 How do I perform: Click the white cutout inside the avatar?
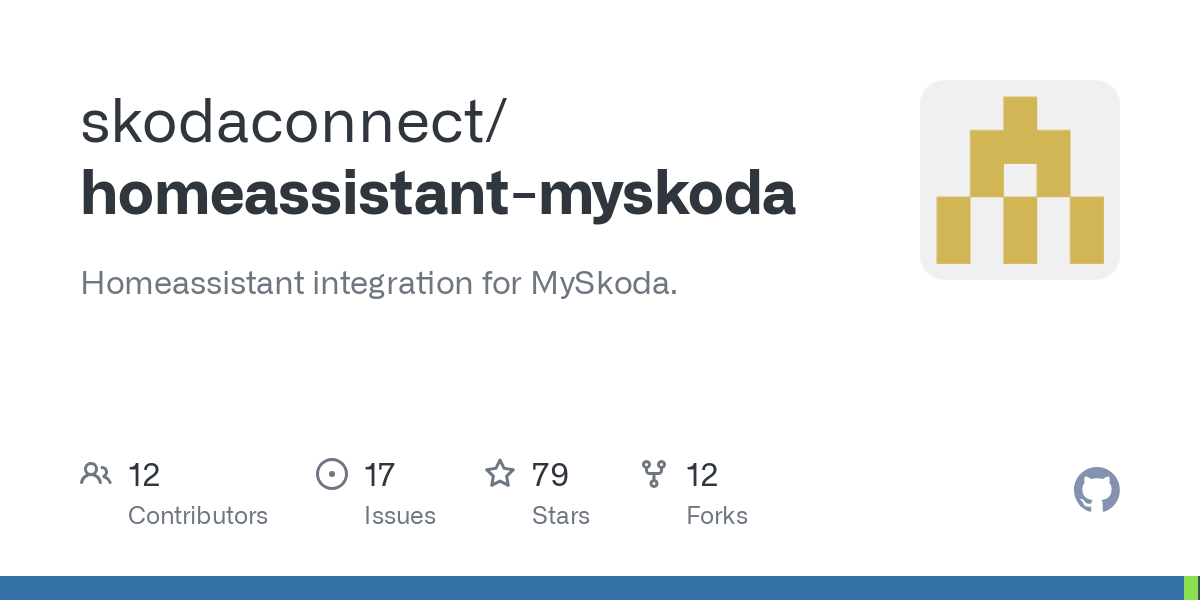[x=1019, y=180]
